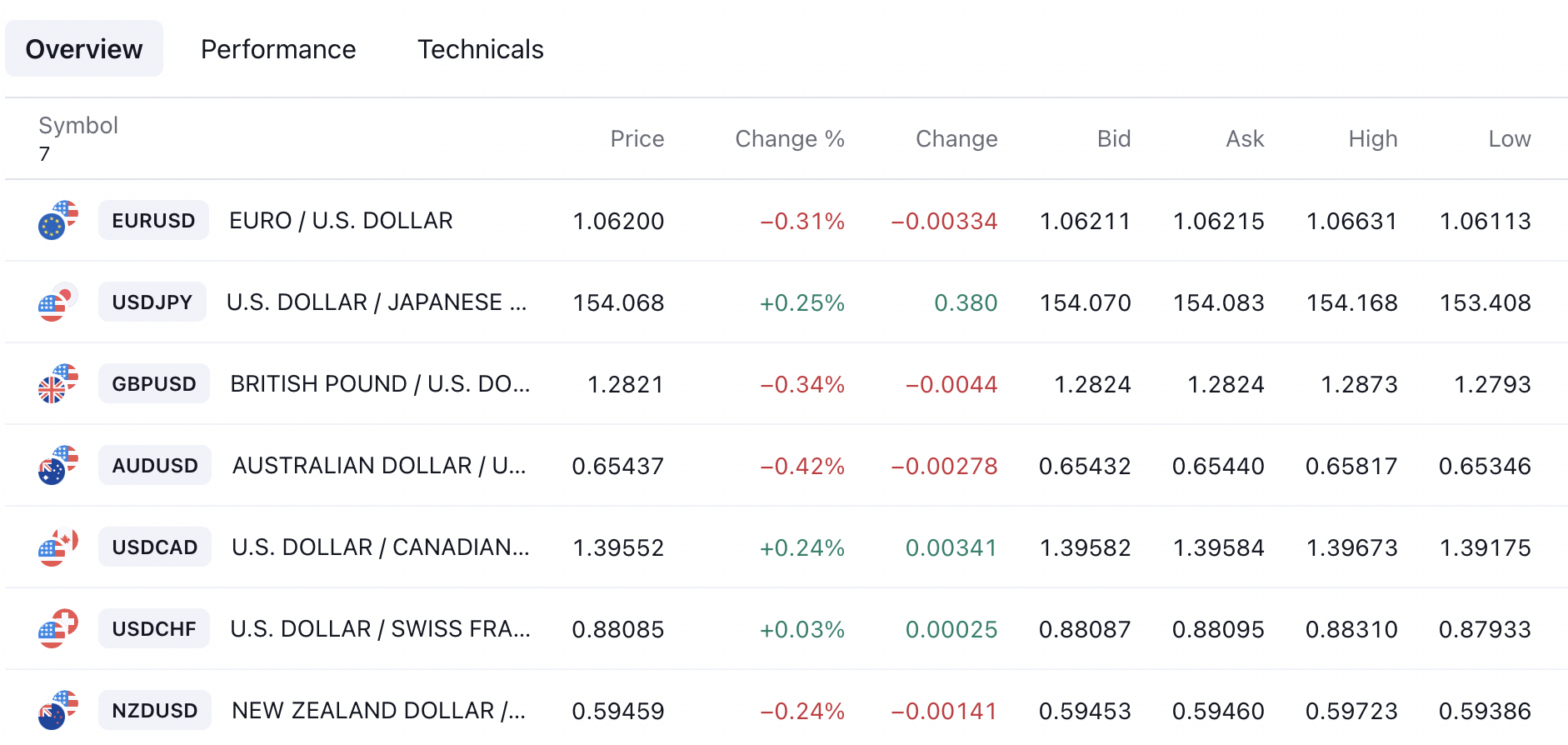Image resolution: width=1568 pixels, height=745 pixels.
Task: Click the EURUSD currency pair flag icon
Action: [x=55, y=221]
